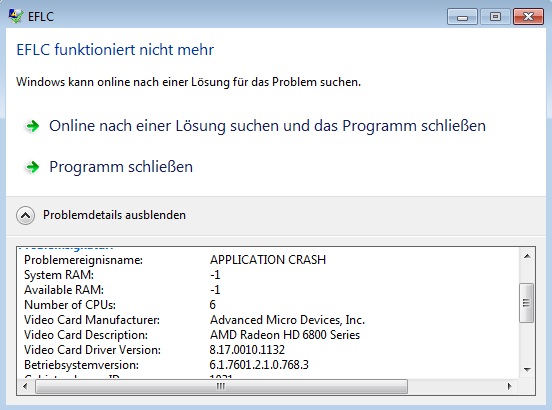Viewport: 552px width, 410px height.
Task: Select 'Advanced Micro Devices, Inc.' value
Action: coord(287,320)
